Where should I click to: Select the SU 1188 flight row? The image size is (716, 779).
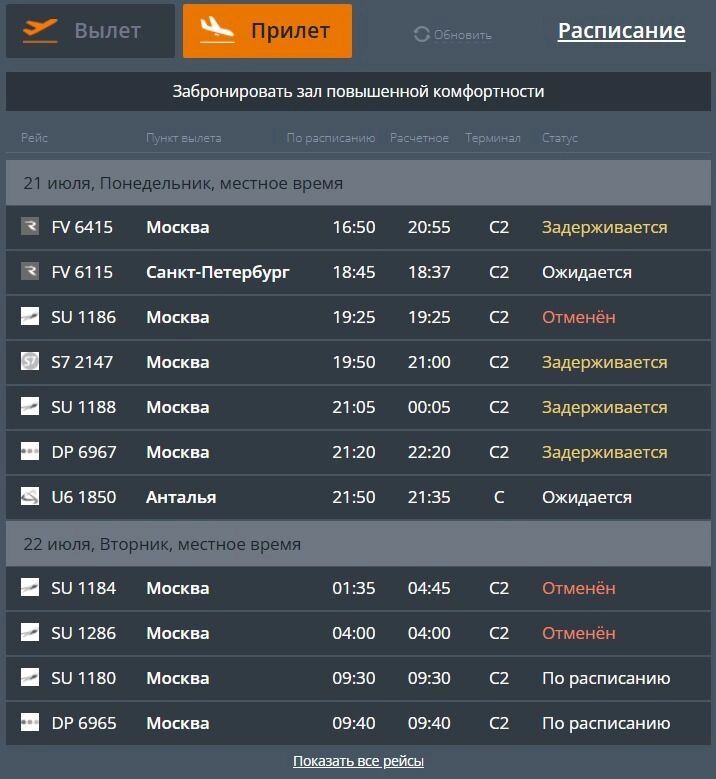tap(358, 407)
